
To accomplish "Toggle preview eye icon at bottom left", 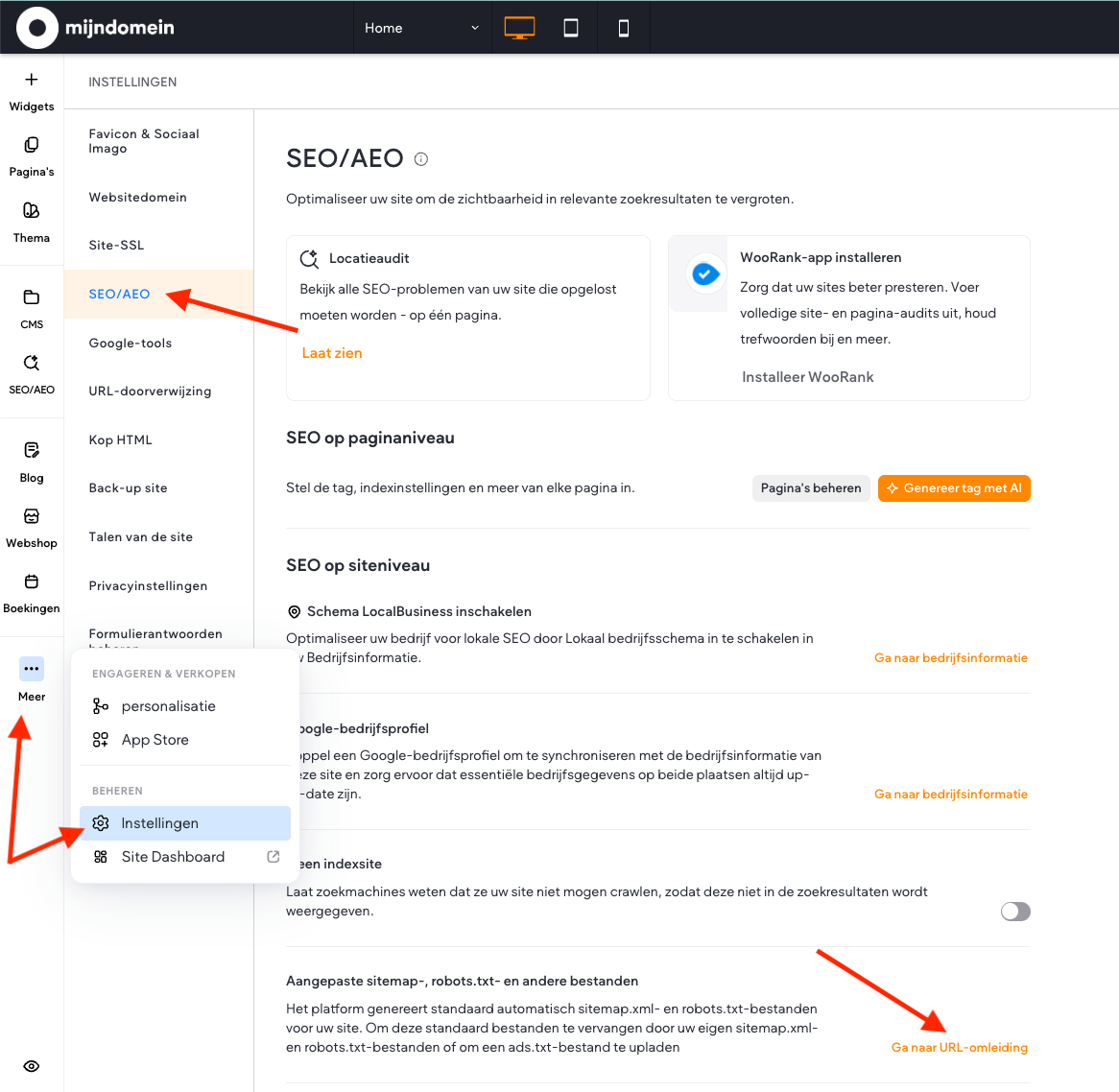I will (32, 1066).
